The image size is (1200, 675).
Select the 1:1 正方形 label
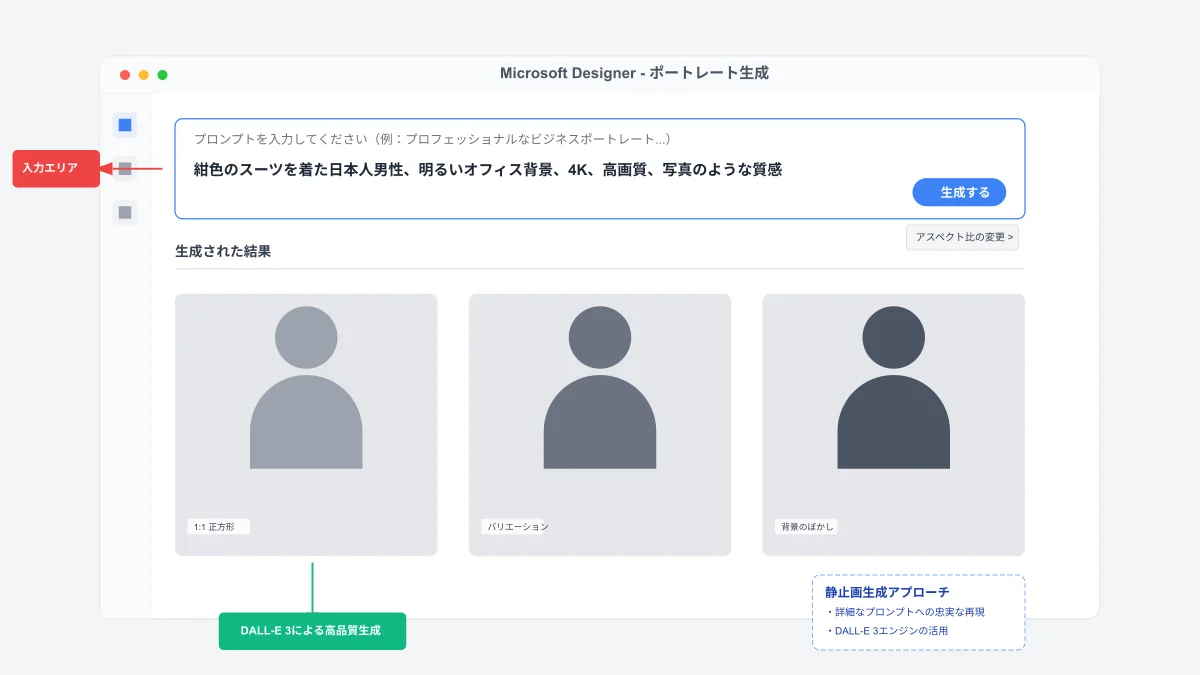point(218,526)
